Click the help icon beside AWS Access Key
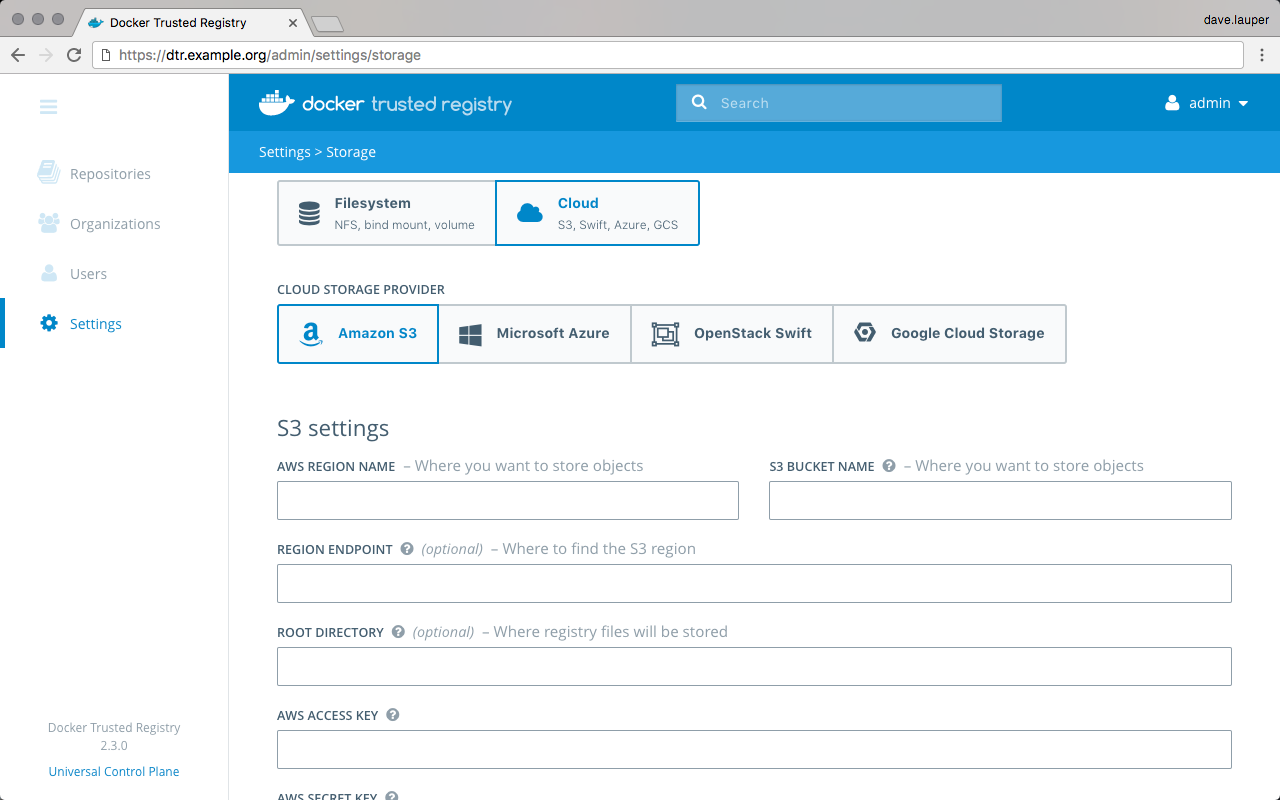Viewport: 1280px width, 800px height. (x=393, y=715)
